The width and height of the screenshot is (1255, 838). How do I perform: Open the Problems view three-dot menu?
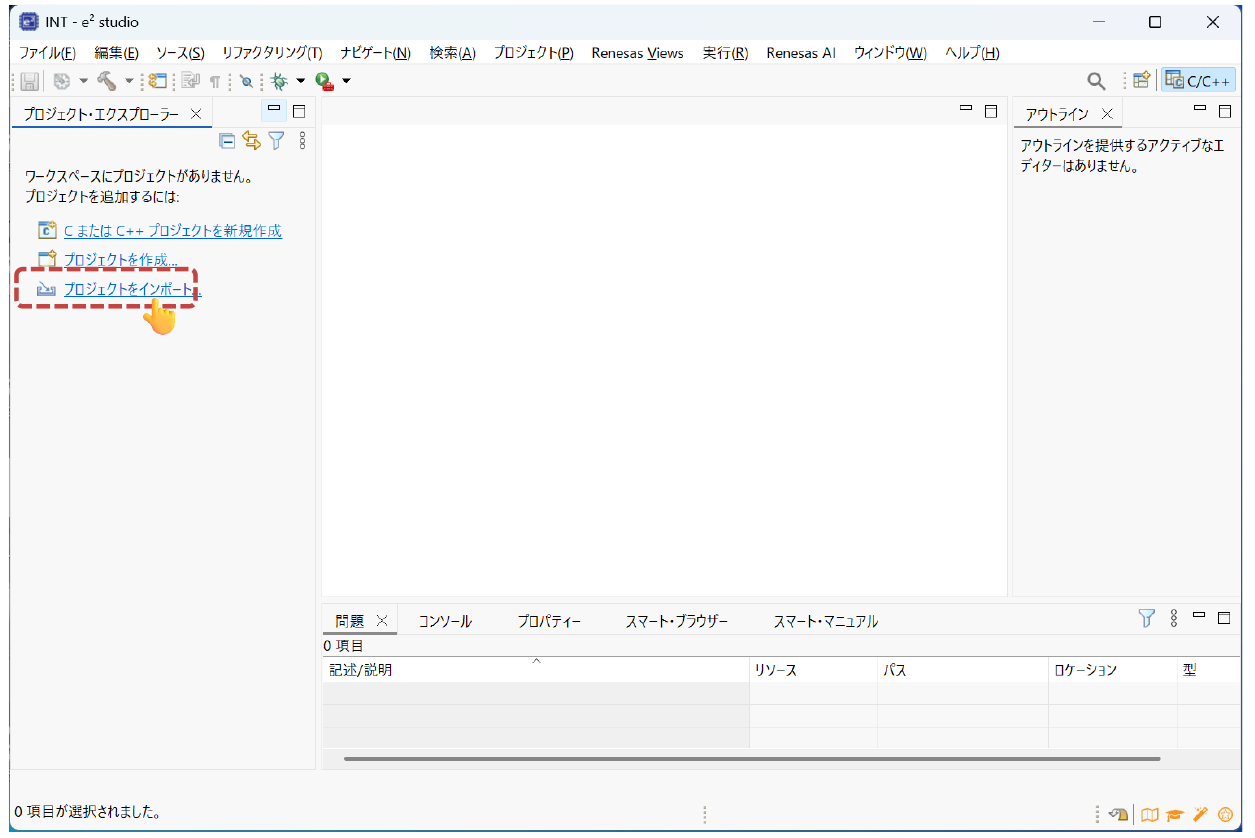pyautogui.click(x=1174, y=618)
